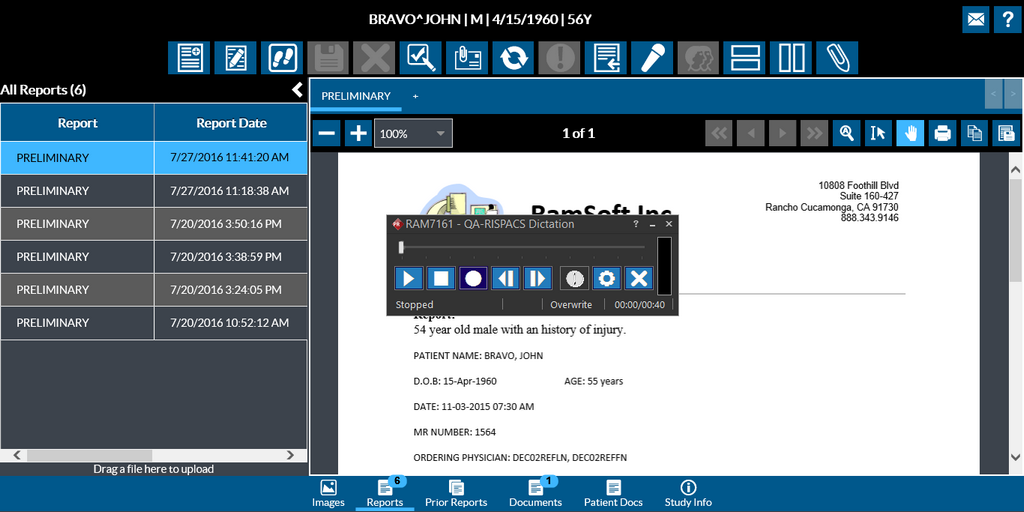This screenshot has height=512, width=1024.
Task: Switch to the Prior Reports tab
Action: 456,494
